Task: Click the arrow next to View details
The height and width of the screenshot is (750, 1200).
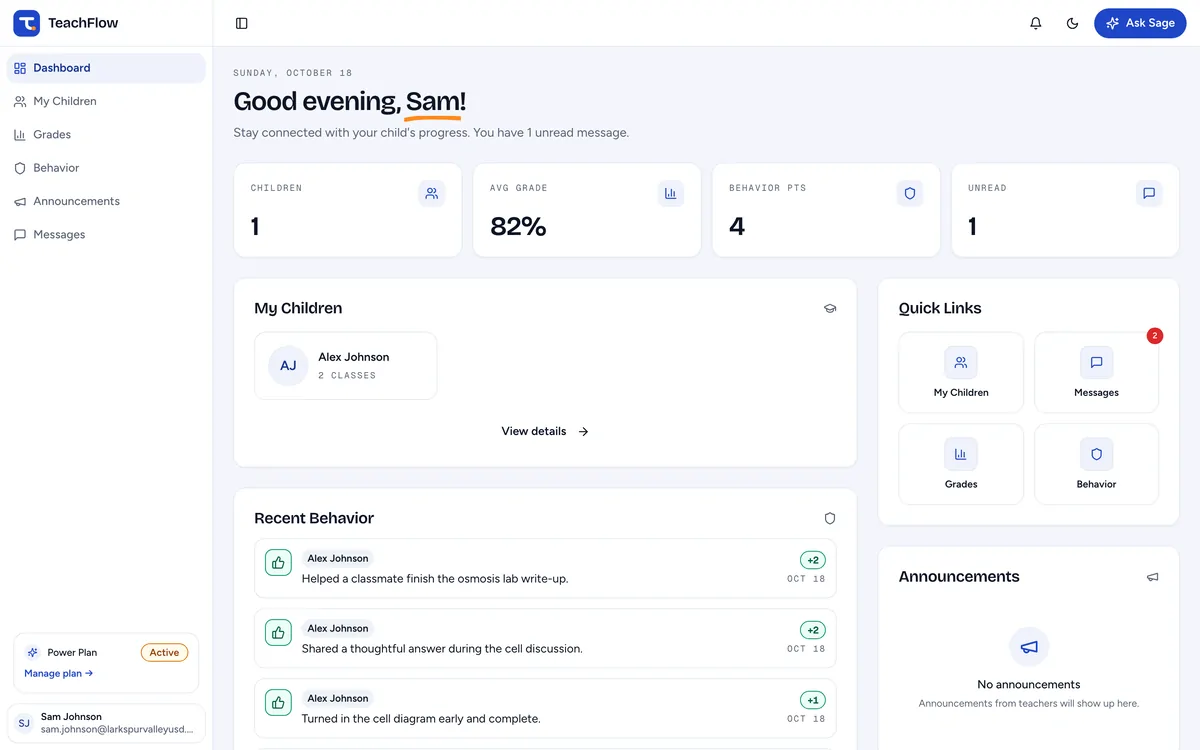Action: click(583, 431)
